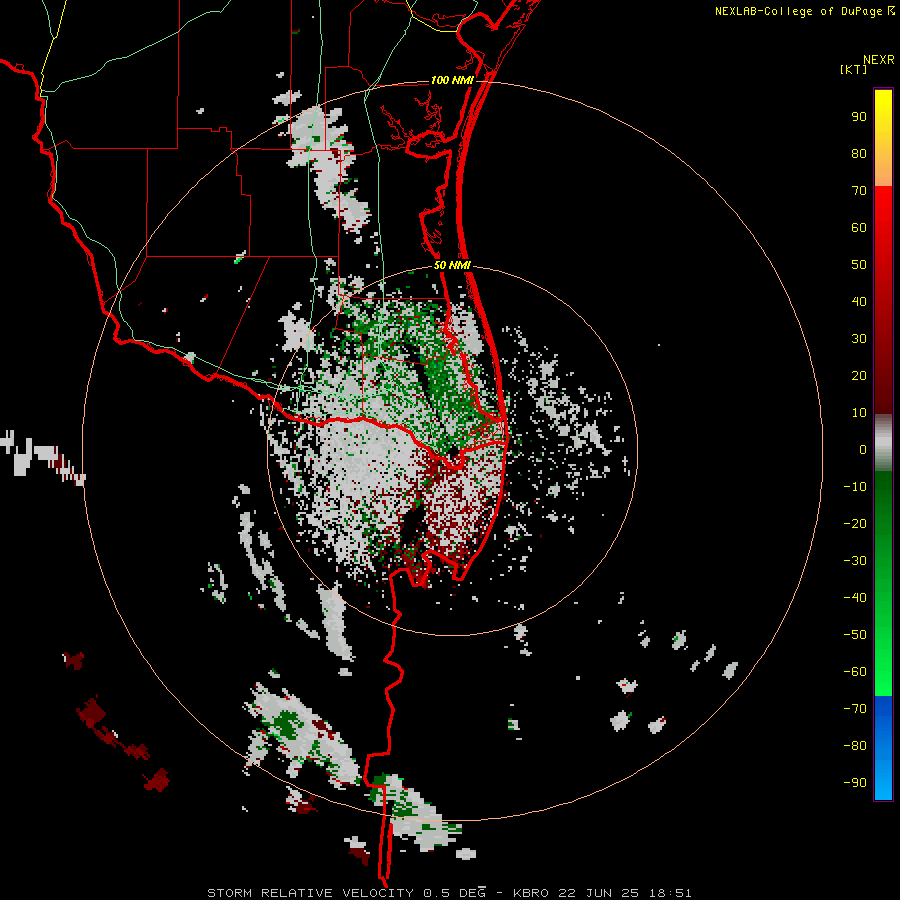The height and width of the screenshot is (900, 900).
Task: Click the -60 value on velocity scale
Action: 855,672
